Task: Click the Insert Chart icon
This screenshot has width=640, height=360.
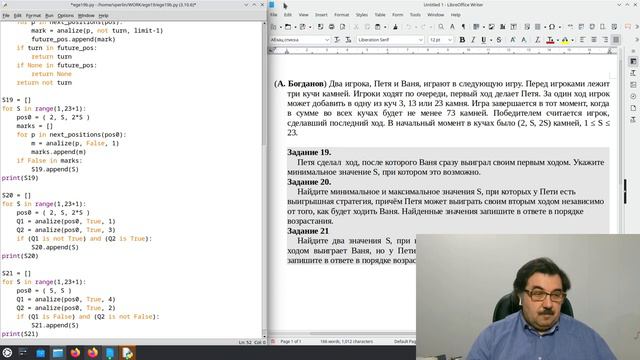Action: point(502,27)
